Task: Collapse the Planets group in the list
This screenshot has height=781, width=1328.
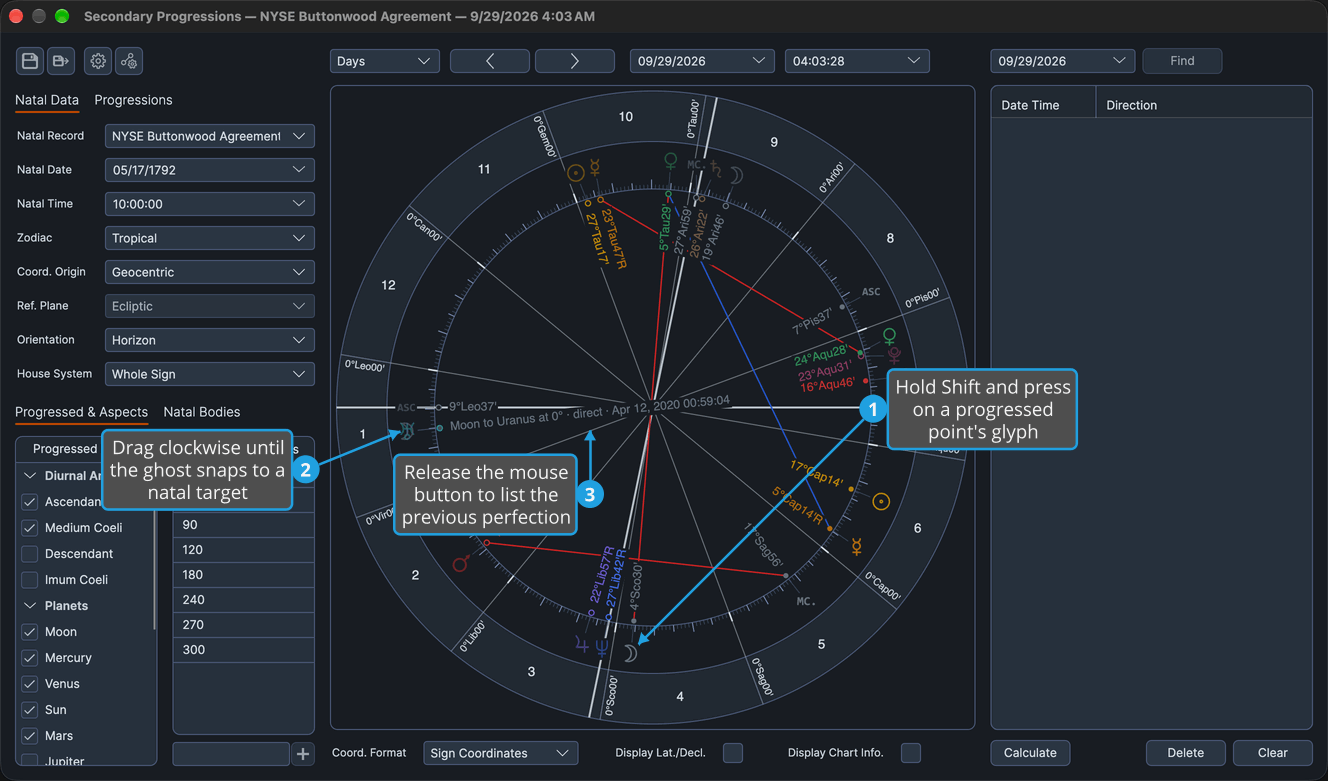Action: (30, 606)
